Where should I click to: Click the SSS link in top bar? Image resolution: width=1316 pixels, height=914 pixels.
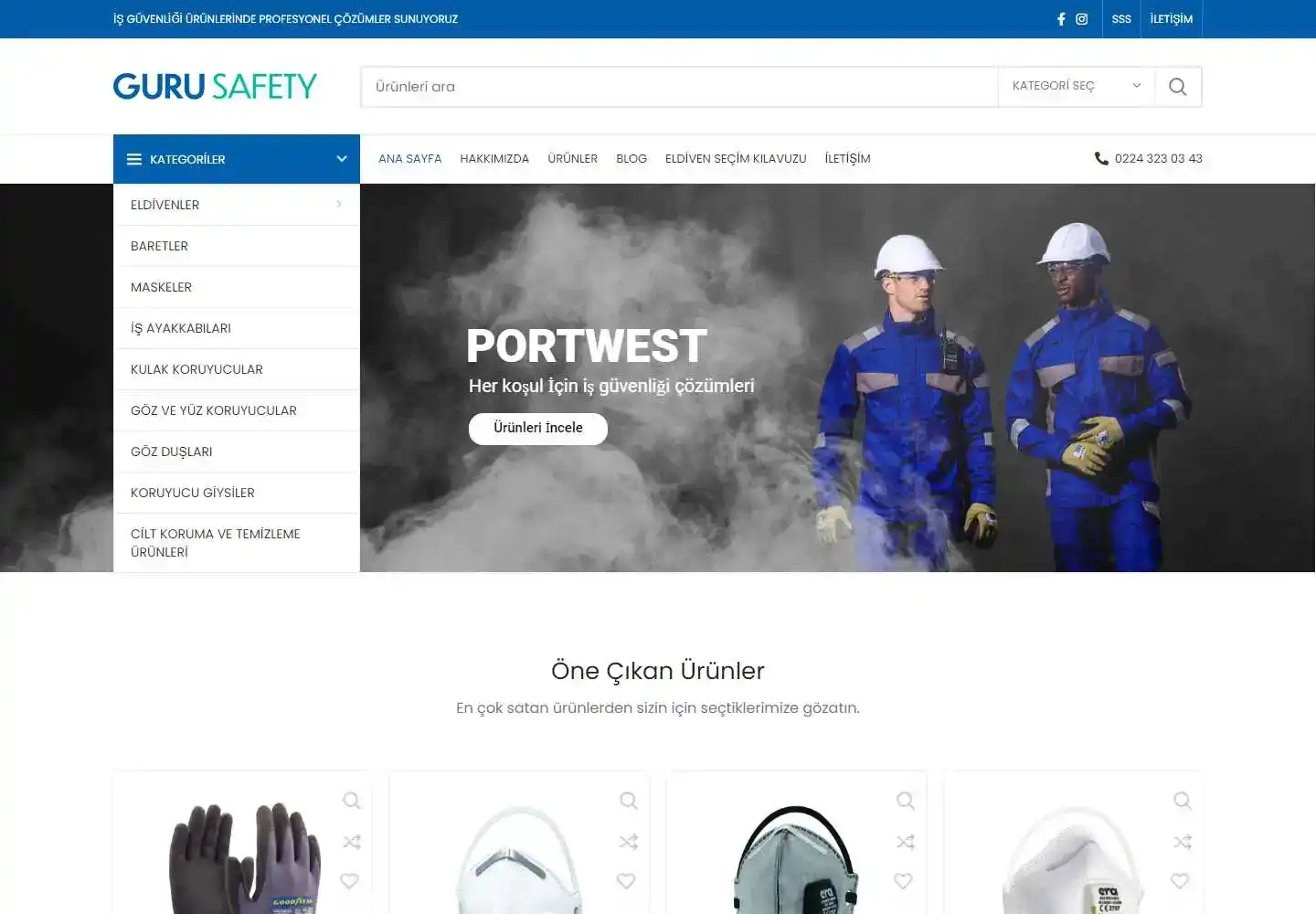(x=1121, y=19)
